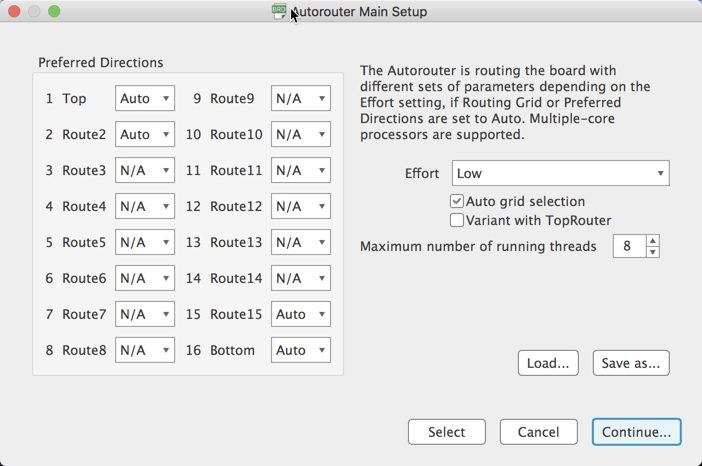The height and width of the screenshot is (466, 702).
Task: Open the 11 Route11 direction dropdown
Action: [301, 170]
